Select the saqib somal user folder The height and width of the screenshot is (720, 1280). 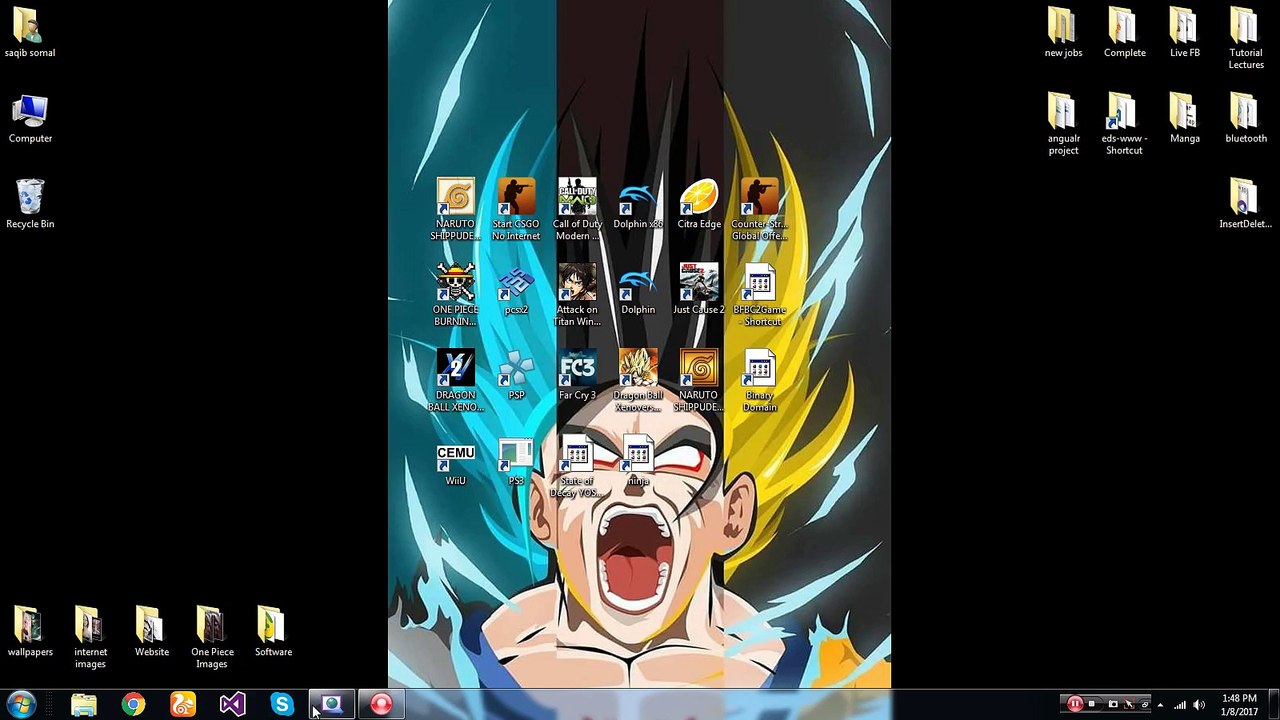tap(30, 33)
